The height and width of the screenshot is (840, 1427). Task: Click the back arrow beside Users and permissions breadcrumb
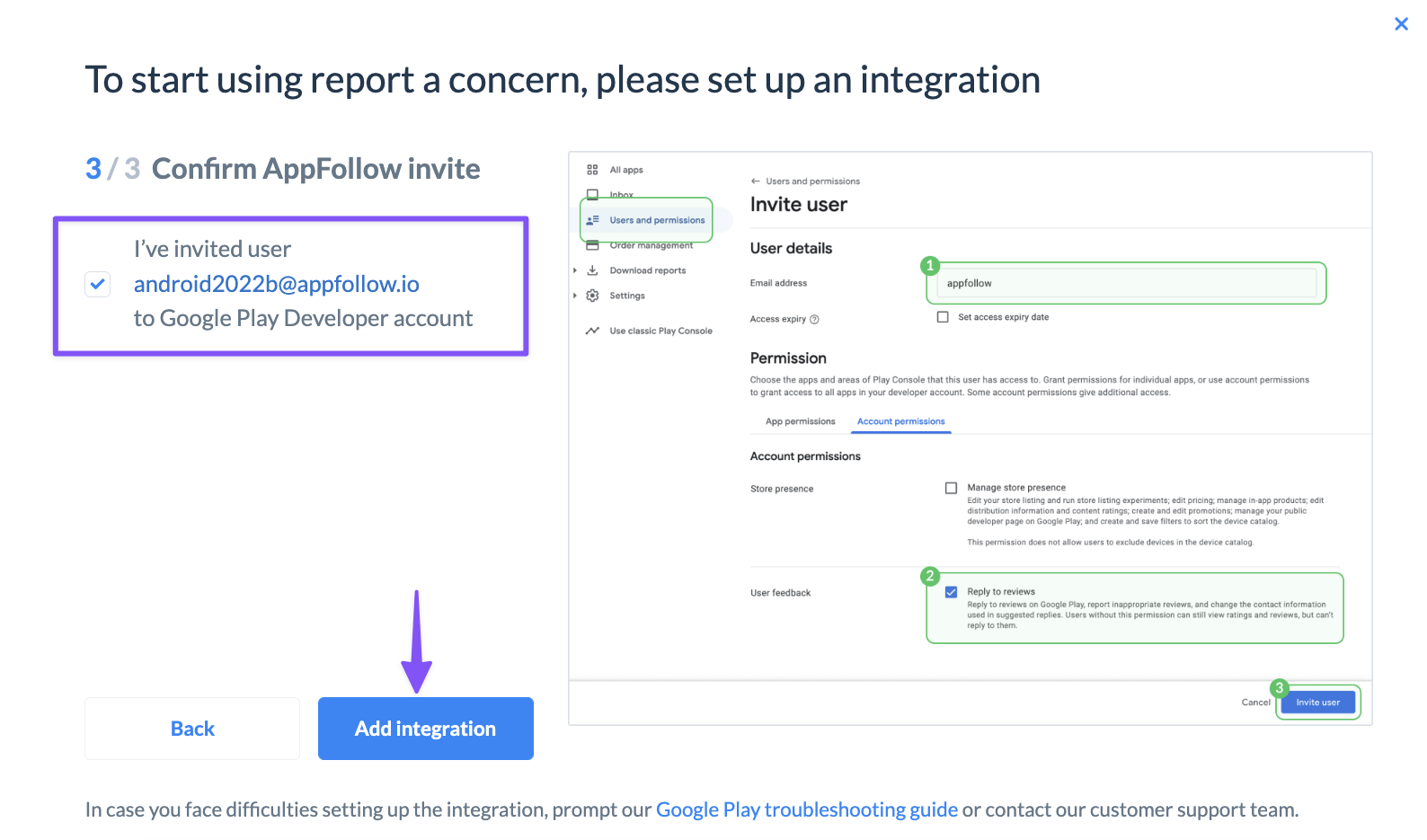(x=756, y=181)
